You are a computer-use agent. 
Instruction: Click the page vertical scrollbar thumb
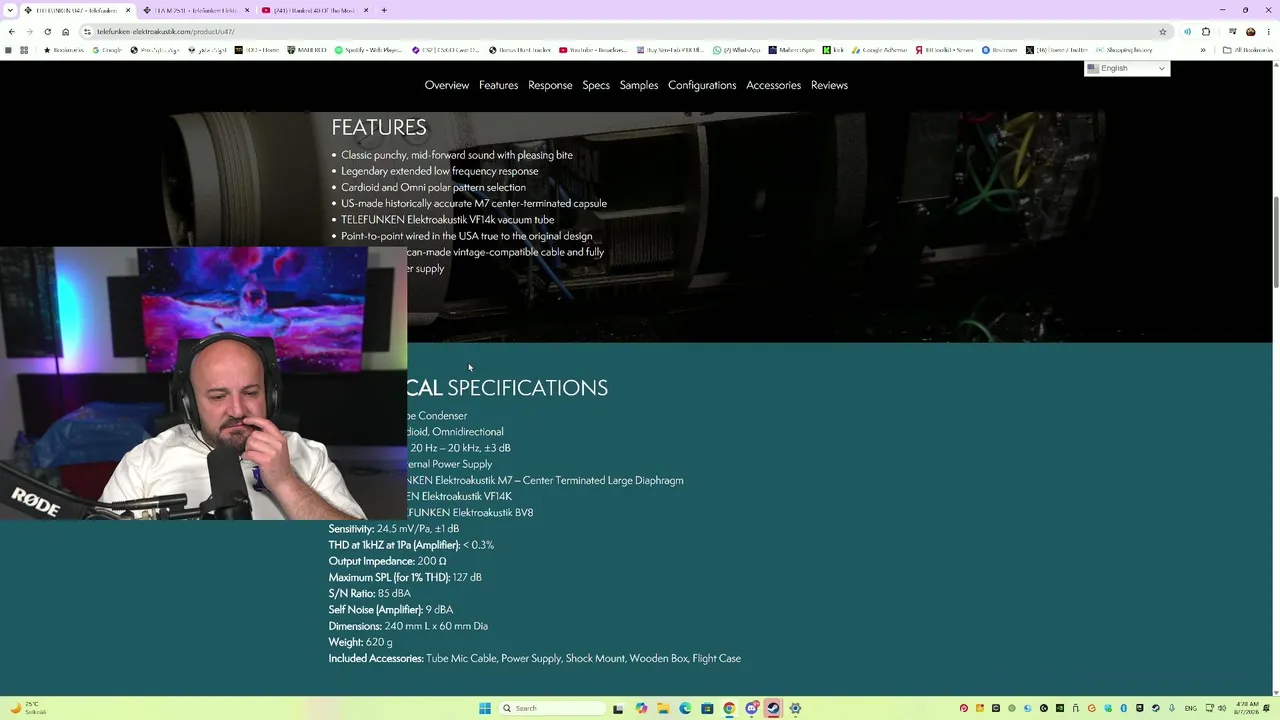point(1276,240)
